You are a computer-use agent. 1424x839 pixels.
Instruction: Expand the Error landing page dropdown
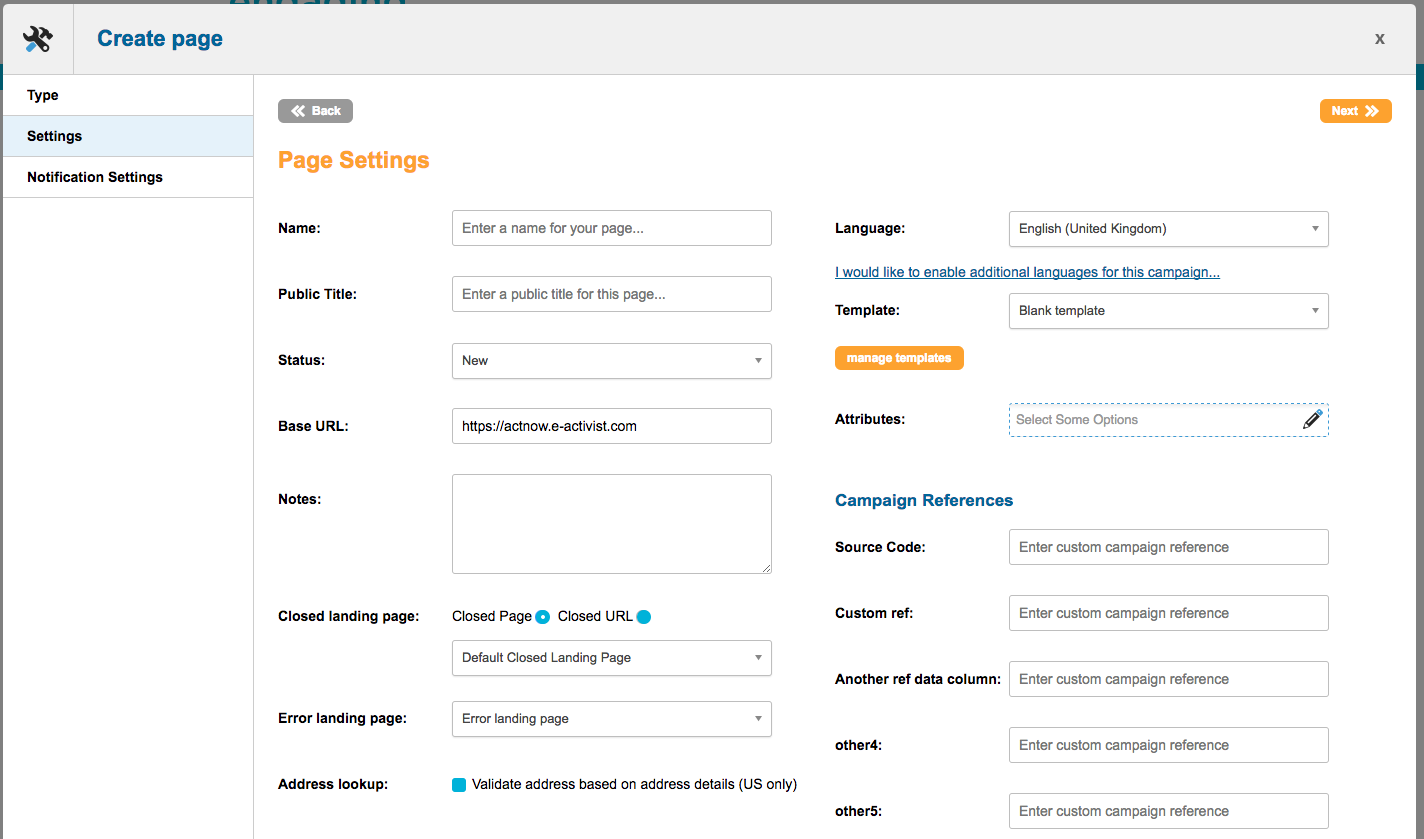point(611,719)
